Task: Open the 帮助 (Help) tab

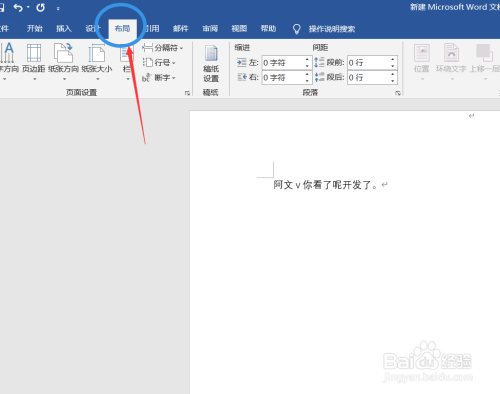Action: [268, 29]
